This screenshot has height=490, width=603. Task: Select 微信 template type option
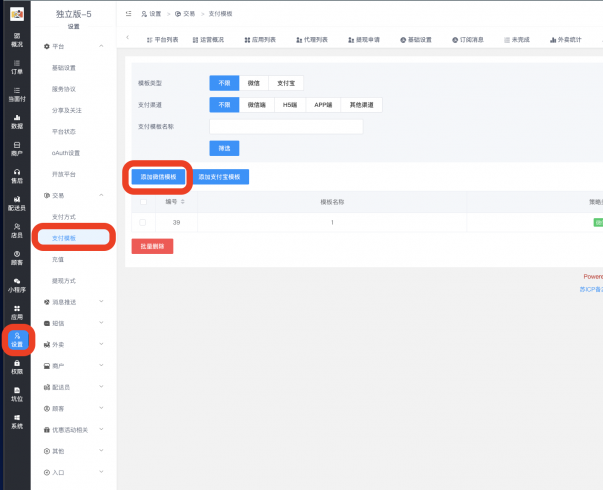[254, 83]
